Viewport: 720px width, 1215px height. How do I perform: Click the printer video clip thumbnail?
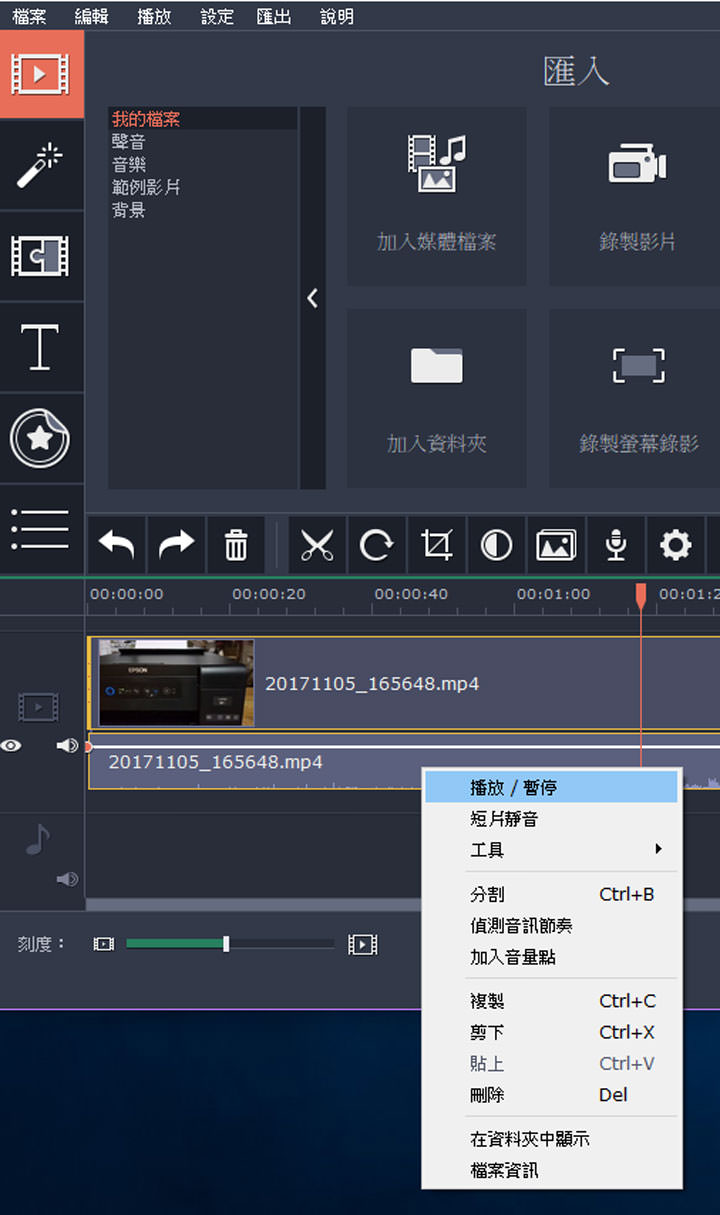click(176, 683)
